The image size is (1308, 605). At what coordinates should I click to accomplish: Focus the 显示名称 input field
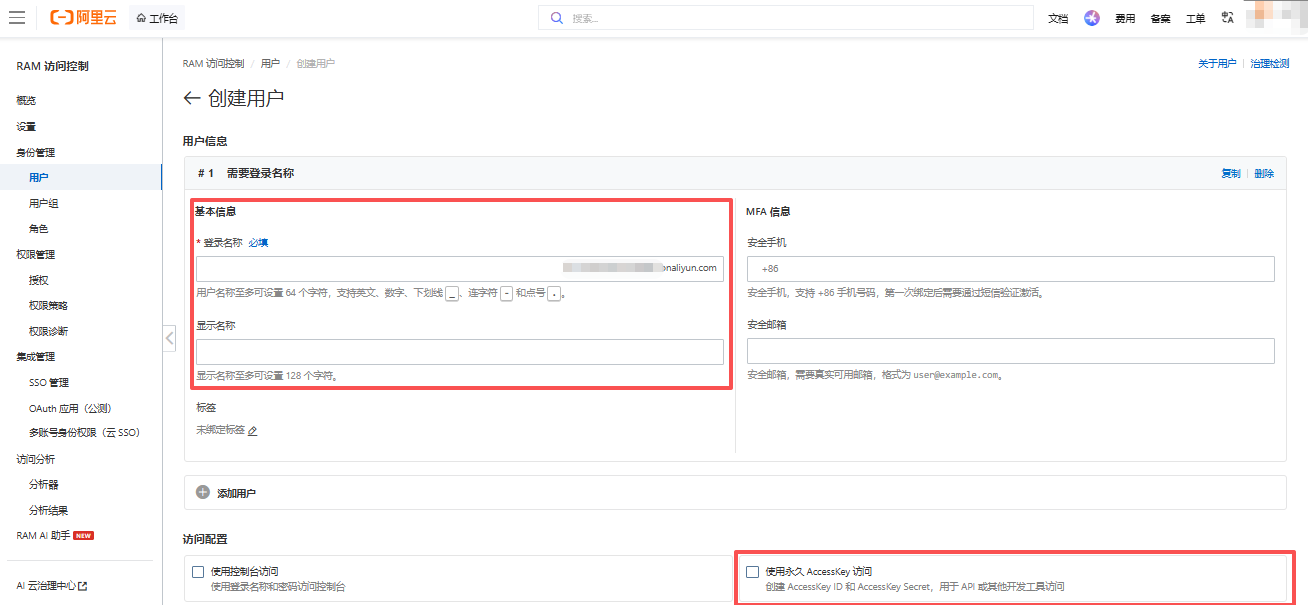(x=460, y=352)
